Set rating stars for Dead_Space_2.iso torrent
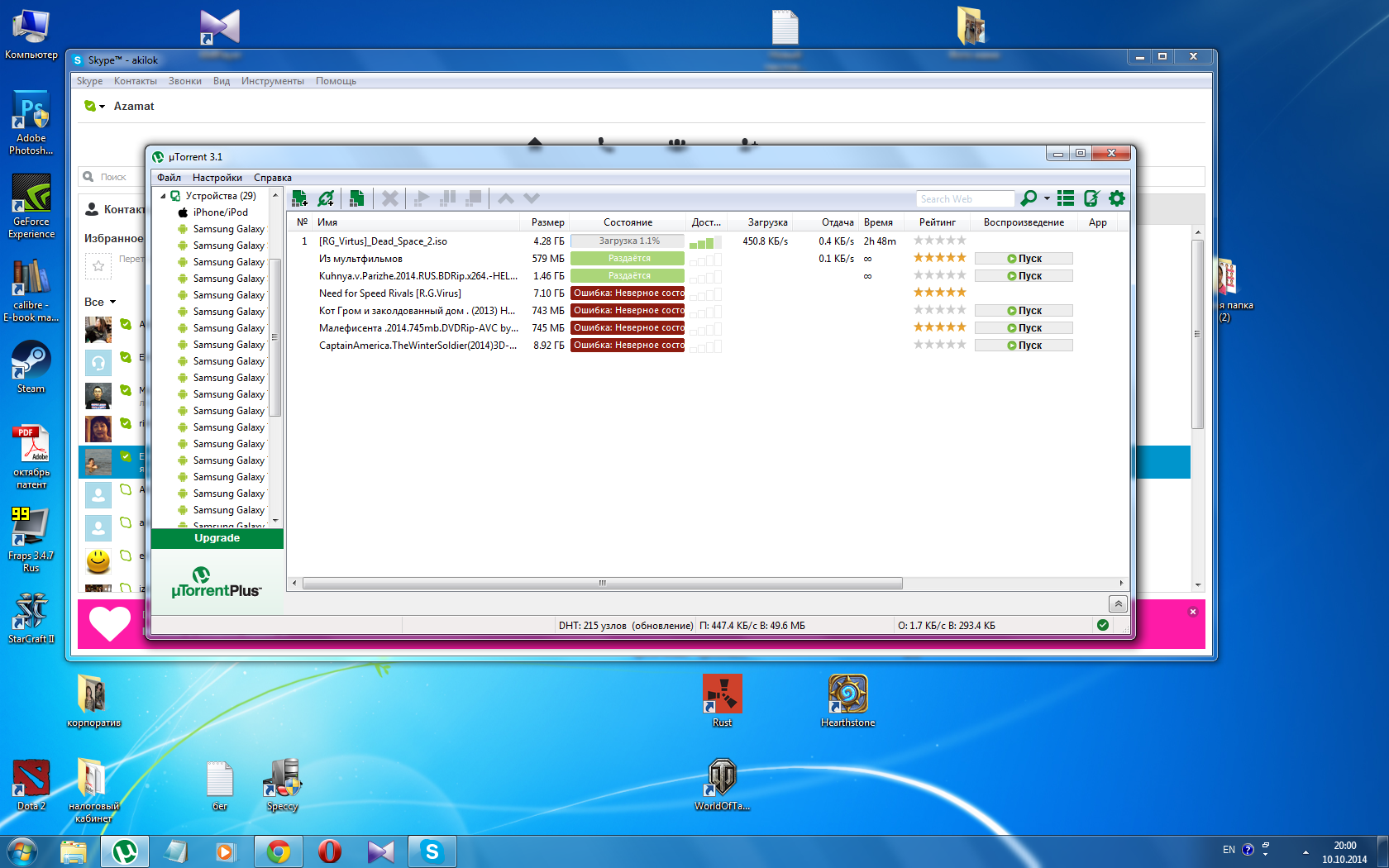Screen dimensions: 1389x868 (x=939, y=241)
